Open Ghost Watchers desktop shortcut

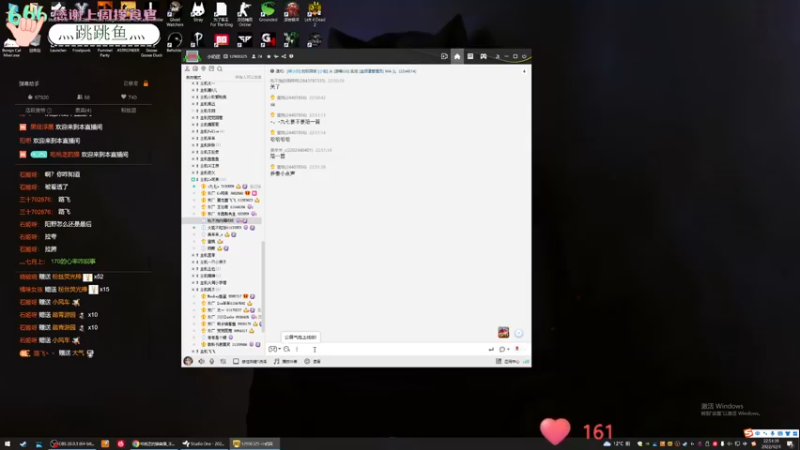pos(174,13)
